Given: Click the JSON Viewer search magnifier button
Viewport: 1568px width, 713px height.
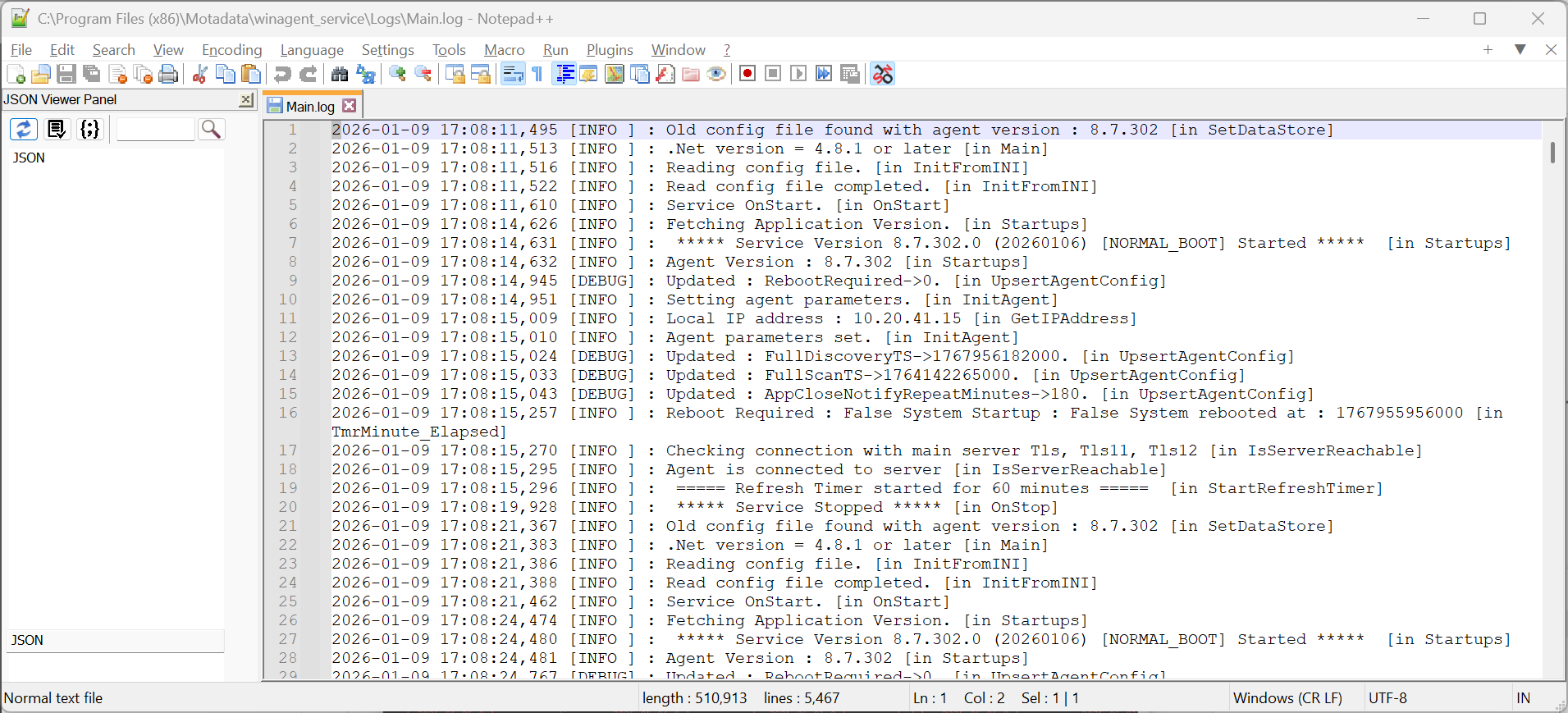Looking at the screenshot, I should point(211,129).
